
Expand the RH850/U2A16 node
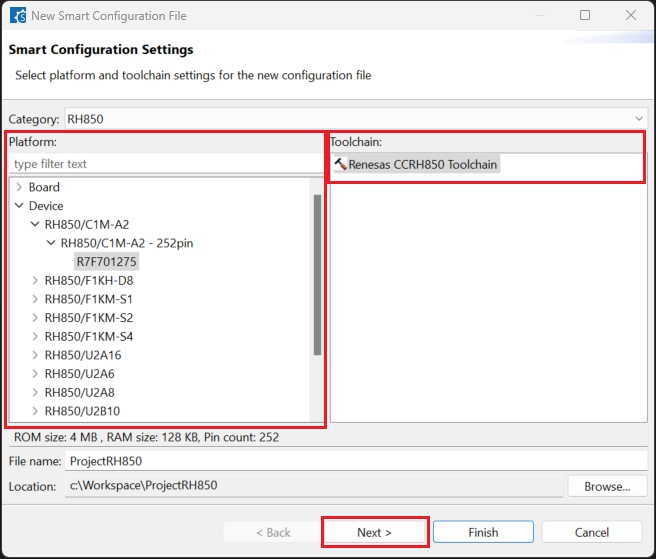point(35,355)
